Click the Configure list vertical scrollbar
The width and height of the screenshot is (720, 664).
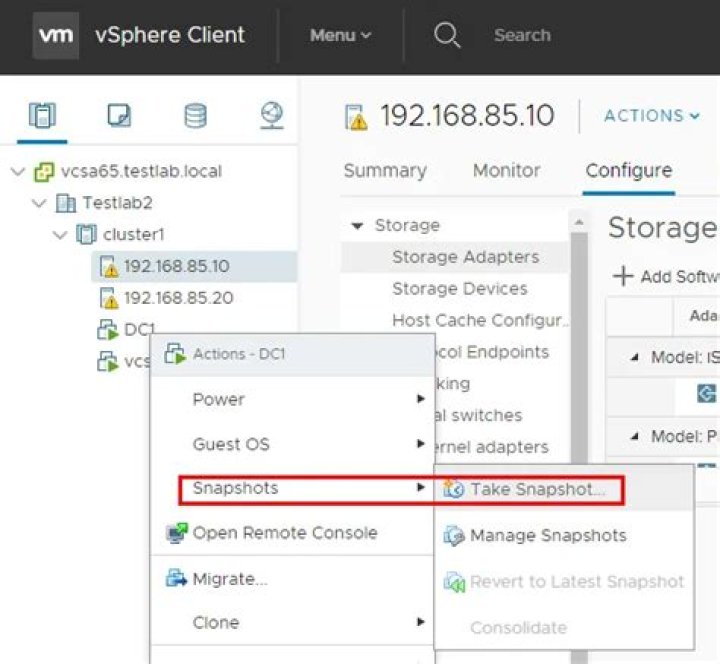(x=579, y=349)
